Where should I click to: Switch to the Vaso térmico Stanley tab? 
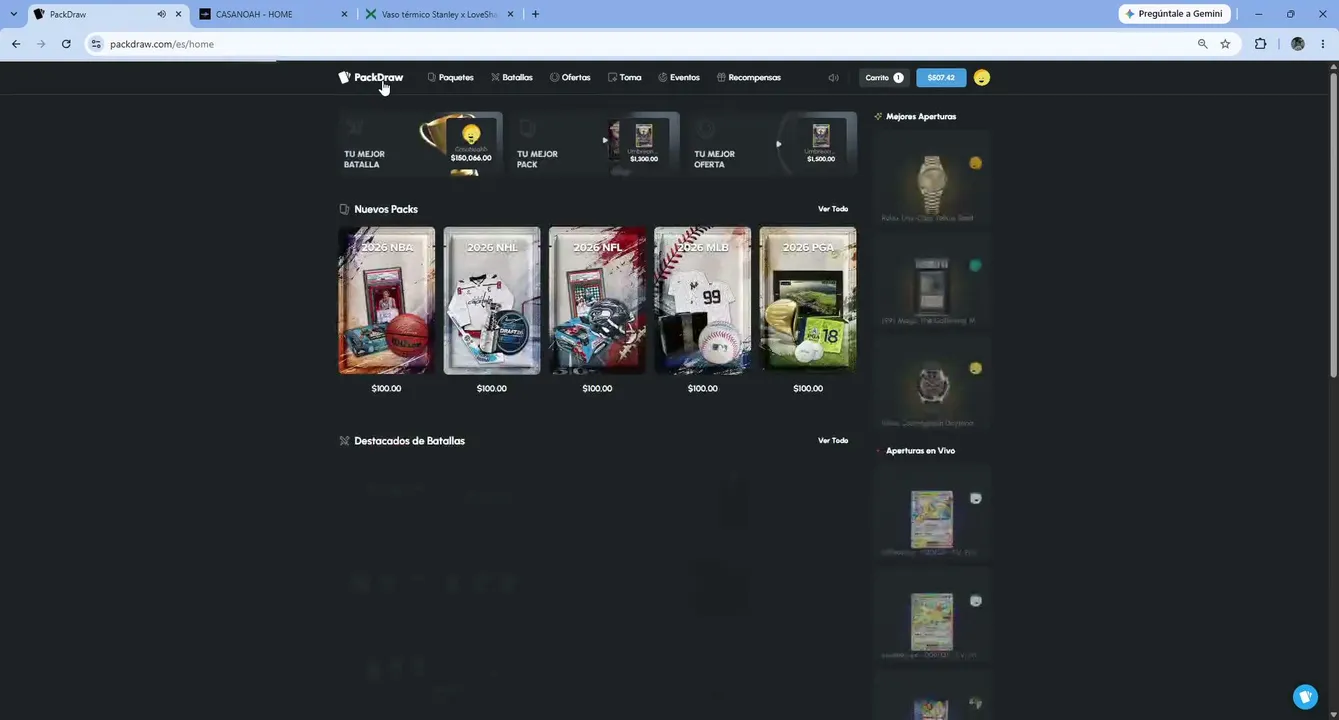(x=440, y=14)
